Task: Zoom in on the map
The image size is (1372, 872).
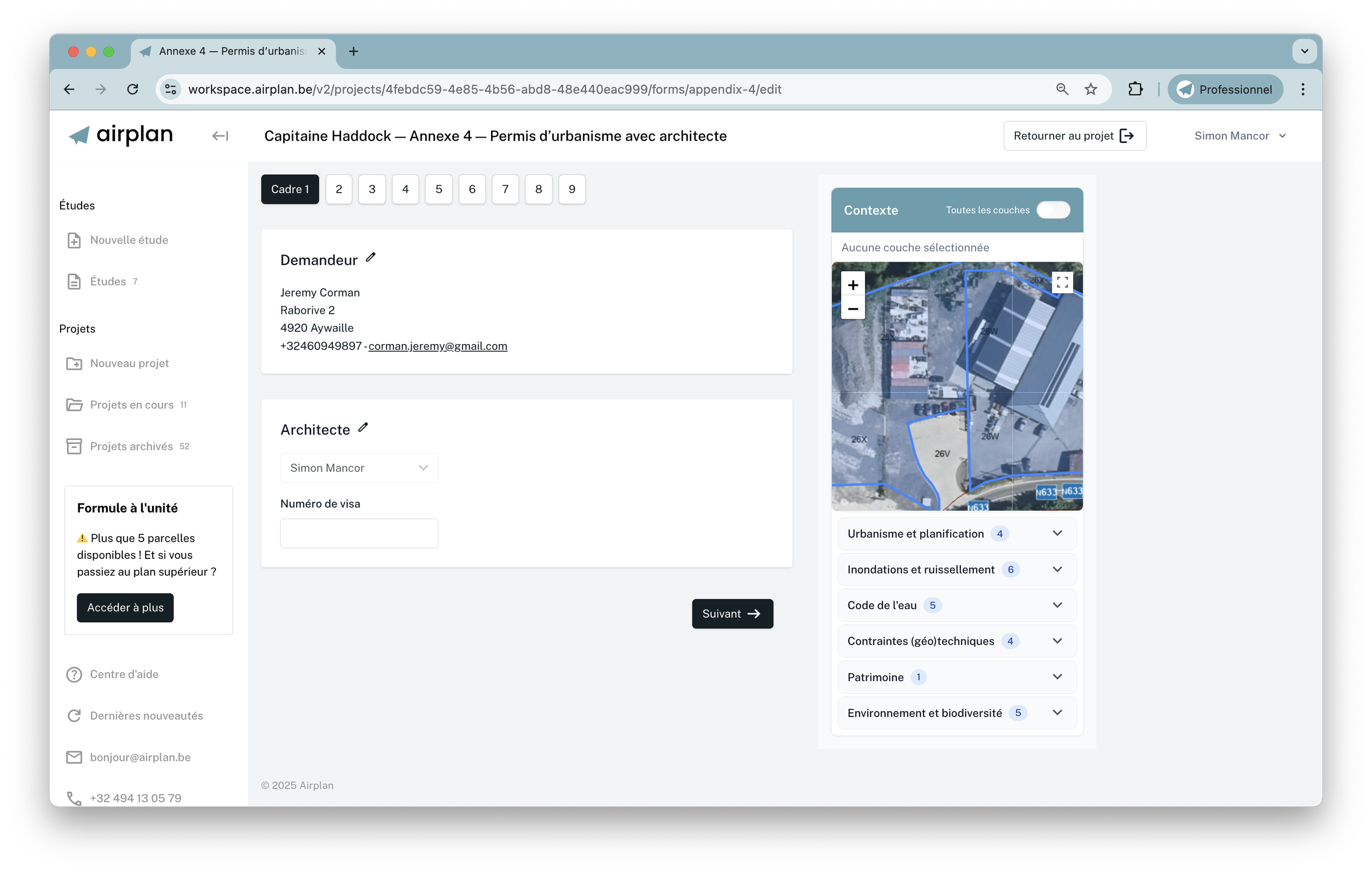Action: click(853, 285)
